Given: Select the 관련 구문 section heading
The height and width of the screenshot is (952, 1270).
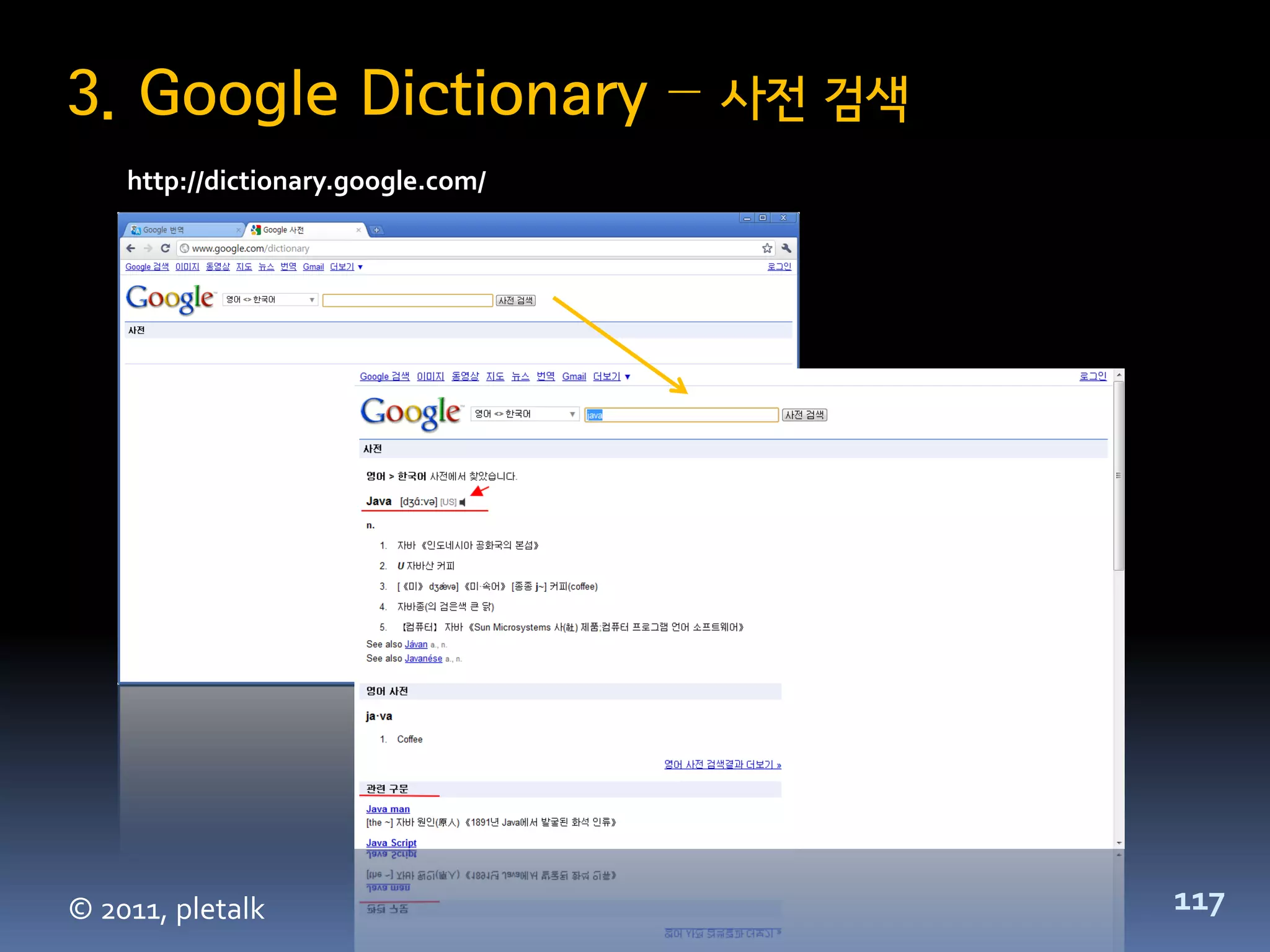Looking at the screenshot, I should tap(387, 789).
